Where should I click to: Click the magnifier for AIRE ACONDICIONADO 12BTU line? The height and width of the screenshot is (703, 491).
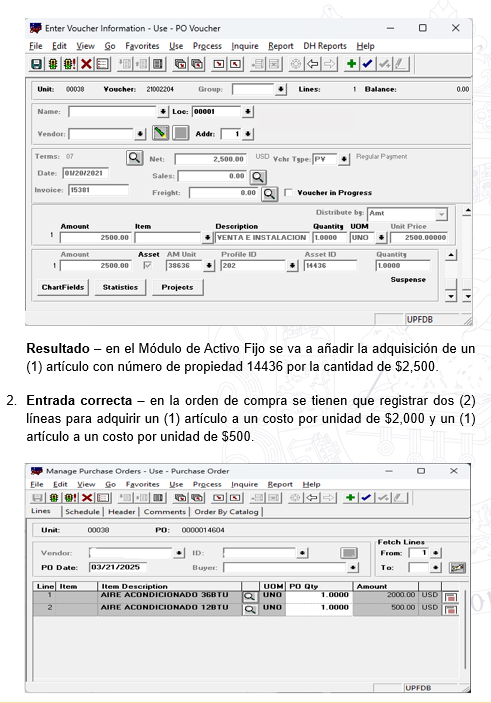click(x=250, y=609)
